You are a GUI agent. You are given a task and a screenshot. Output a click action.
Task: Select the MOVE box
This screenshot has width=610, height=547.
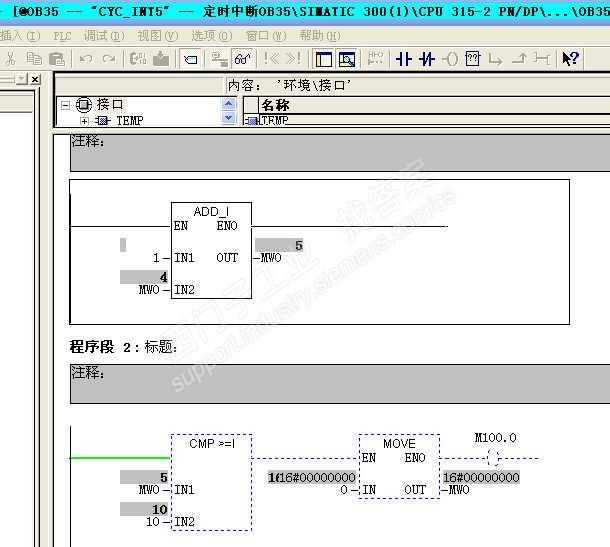click(399, 466)
